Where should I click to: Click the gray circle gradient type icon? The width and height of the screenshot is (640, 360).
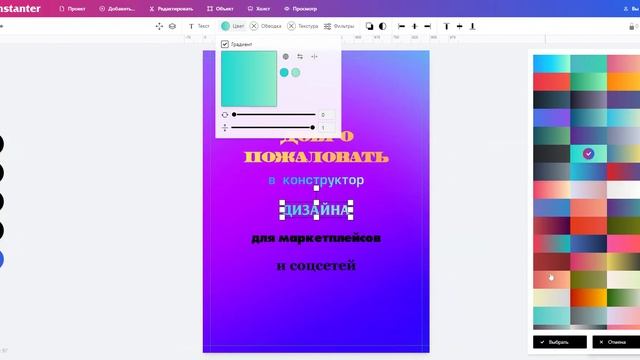tap(286, 56)
